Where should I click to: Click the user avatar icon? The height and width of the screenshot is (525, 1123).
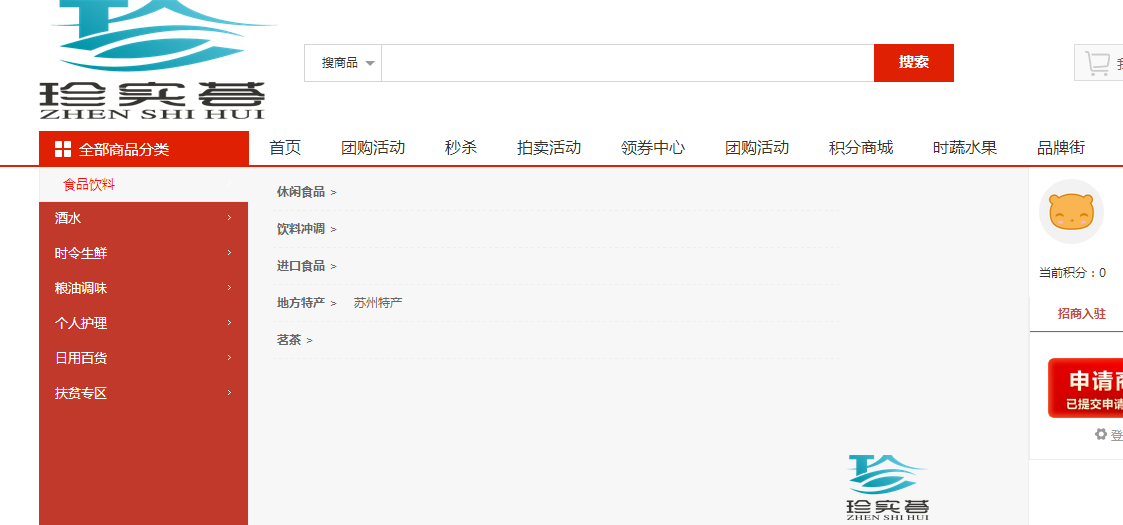click(x=1071, y=212)
